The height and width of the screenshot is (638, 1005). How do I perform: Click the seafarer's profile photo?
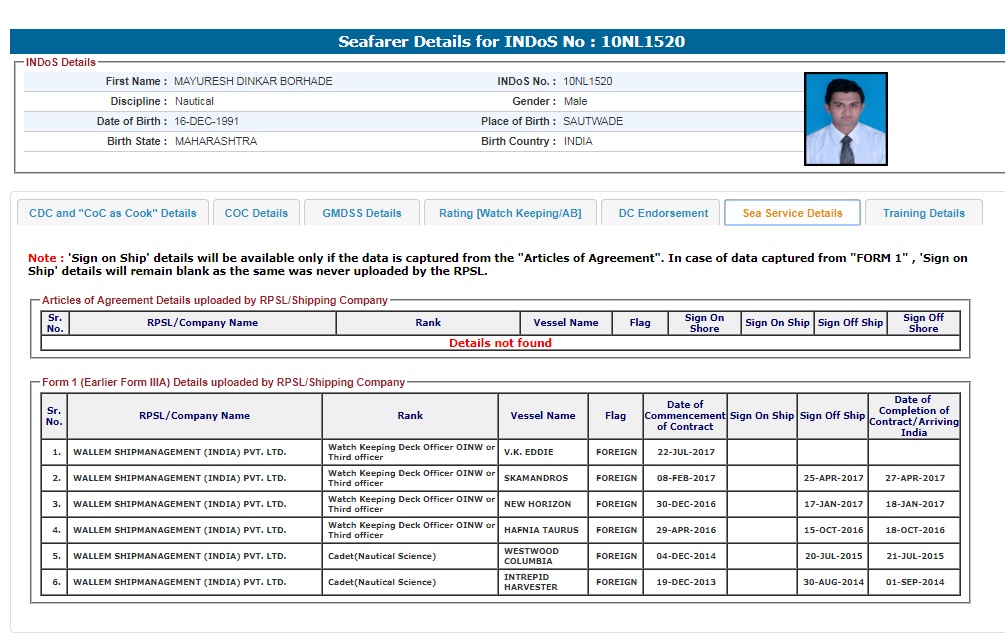click(845, 119)
